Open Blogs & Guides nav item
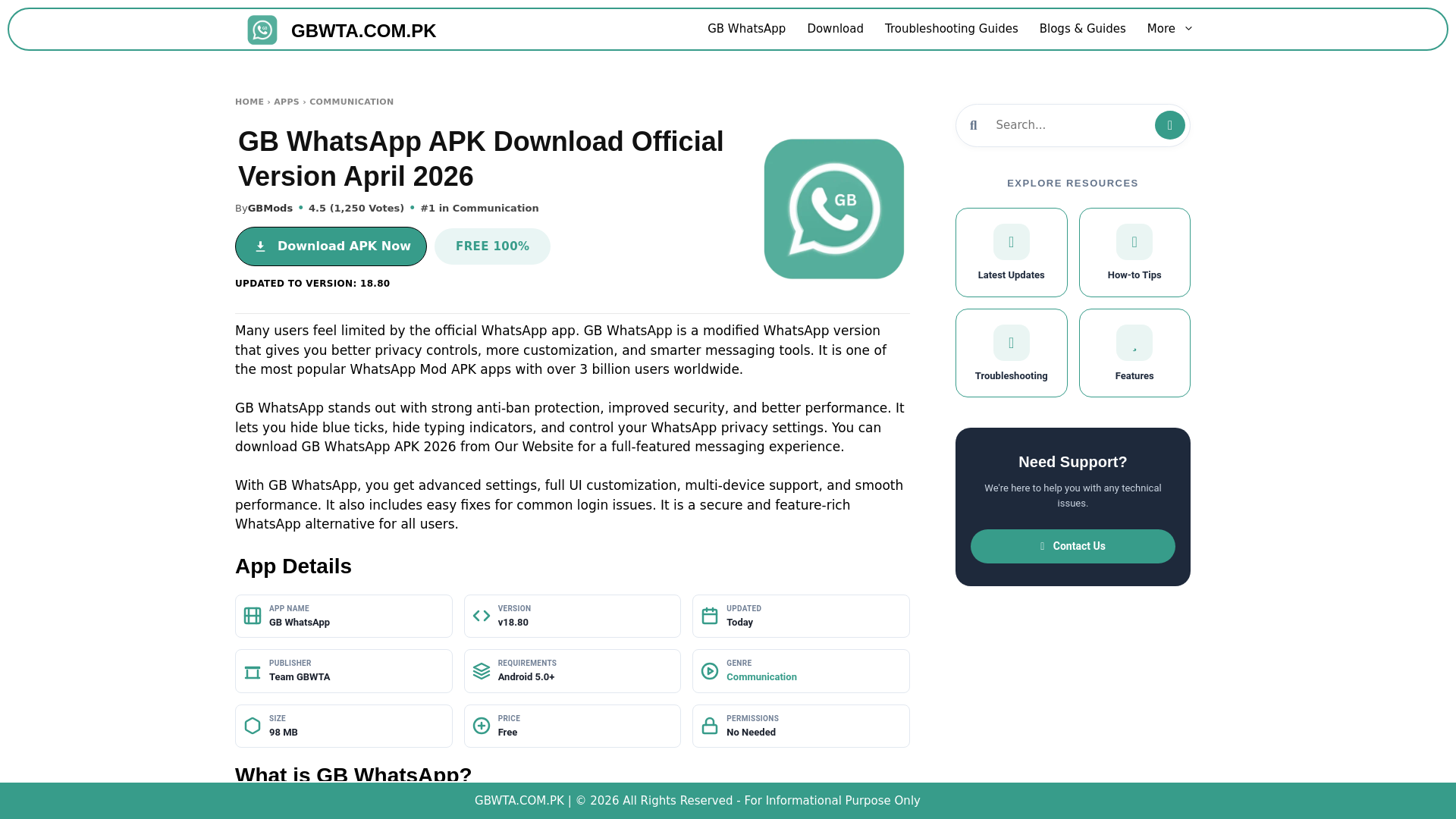1456x819 pixels. (1082, 29)
